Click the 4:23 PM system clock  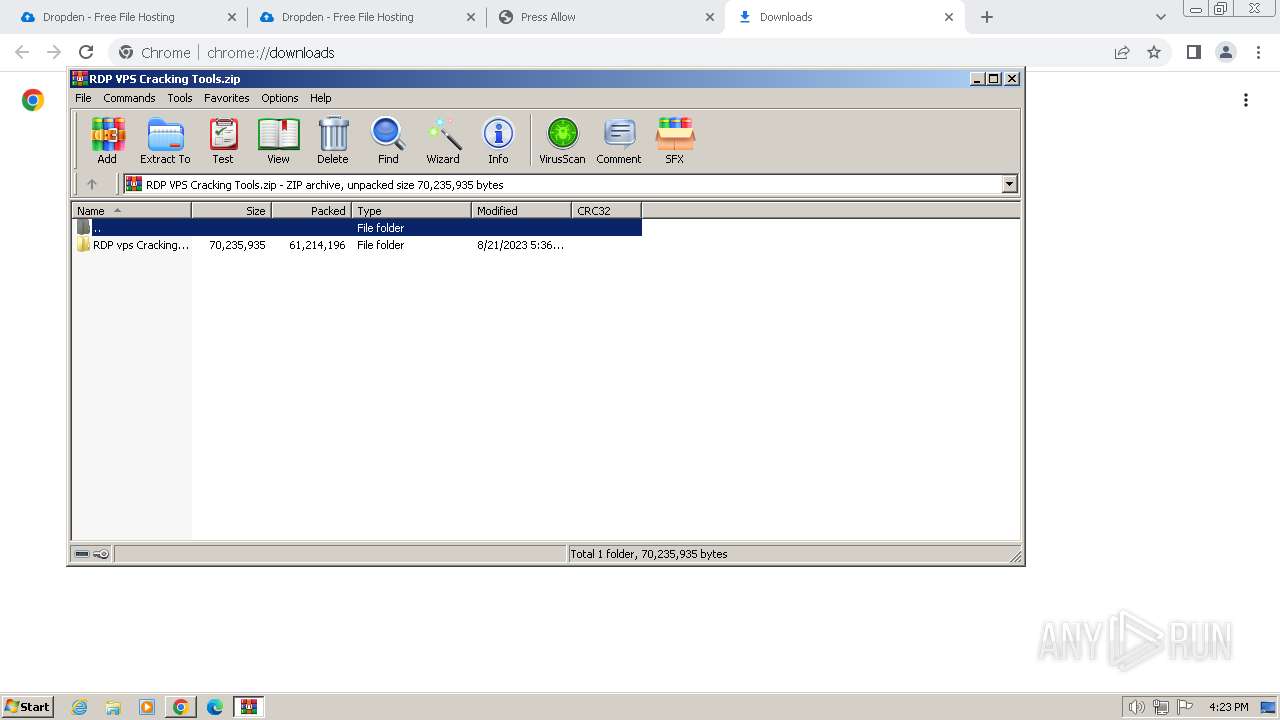[1229, 707]
